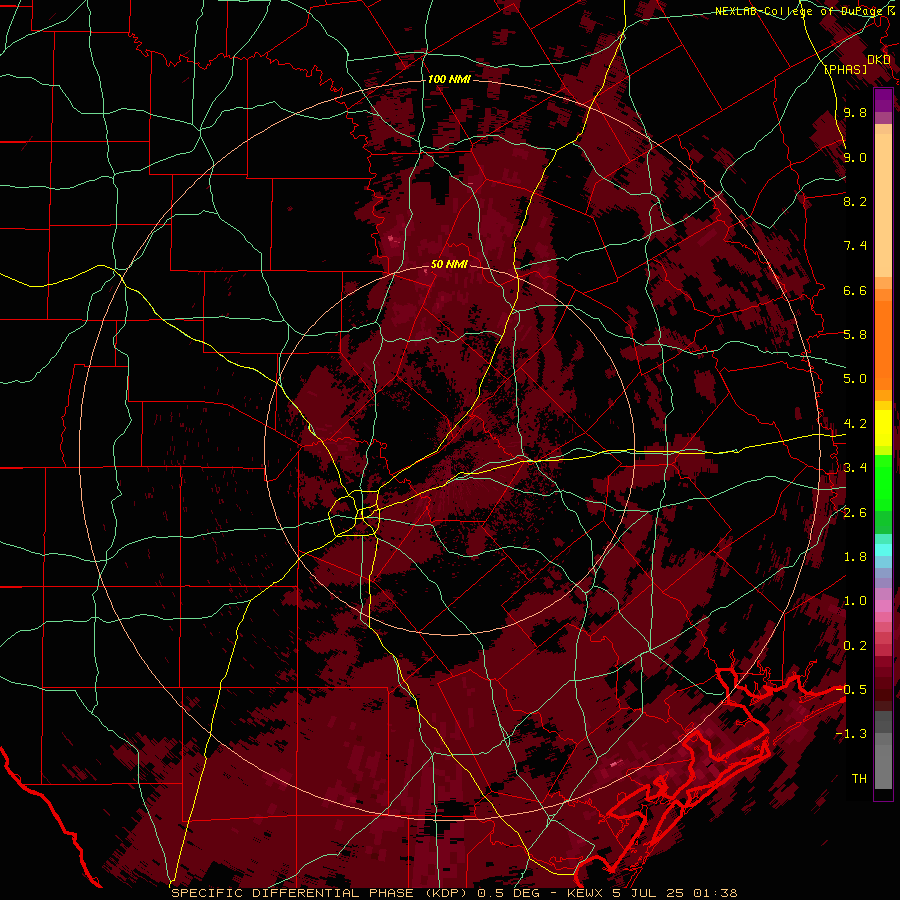The height and width of the screenshot is (900, 900).
Task: Click the 'KEWX' radar site identifier
Action: [x=584, y=893]
